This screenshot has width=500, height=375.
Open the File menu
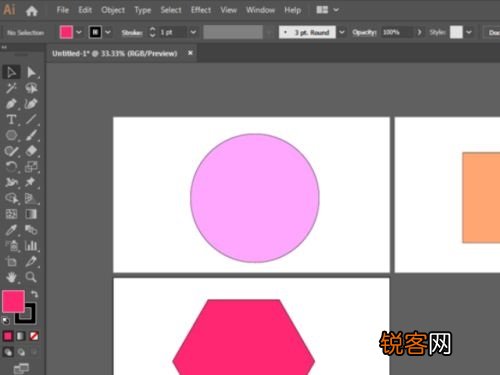click(62, 10)
